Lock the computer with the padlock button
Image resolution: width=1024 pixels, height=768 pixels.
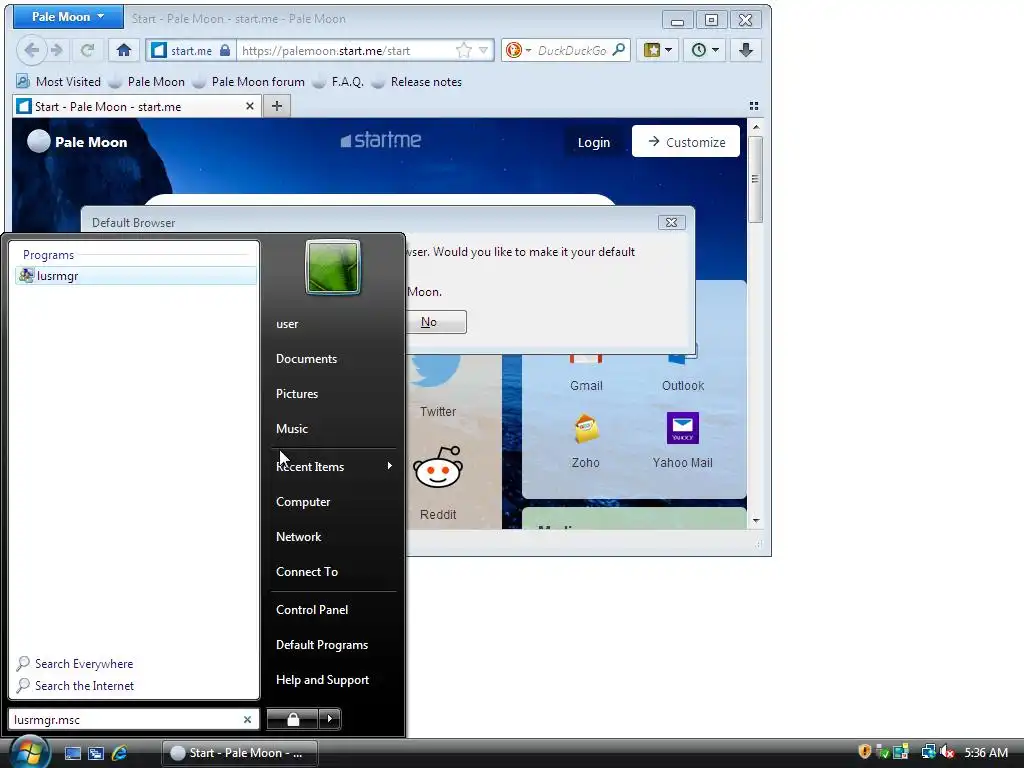293,719
